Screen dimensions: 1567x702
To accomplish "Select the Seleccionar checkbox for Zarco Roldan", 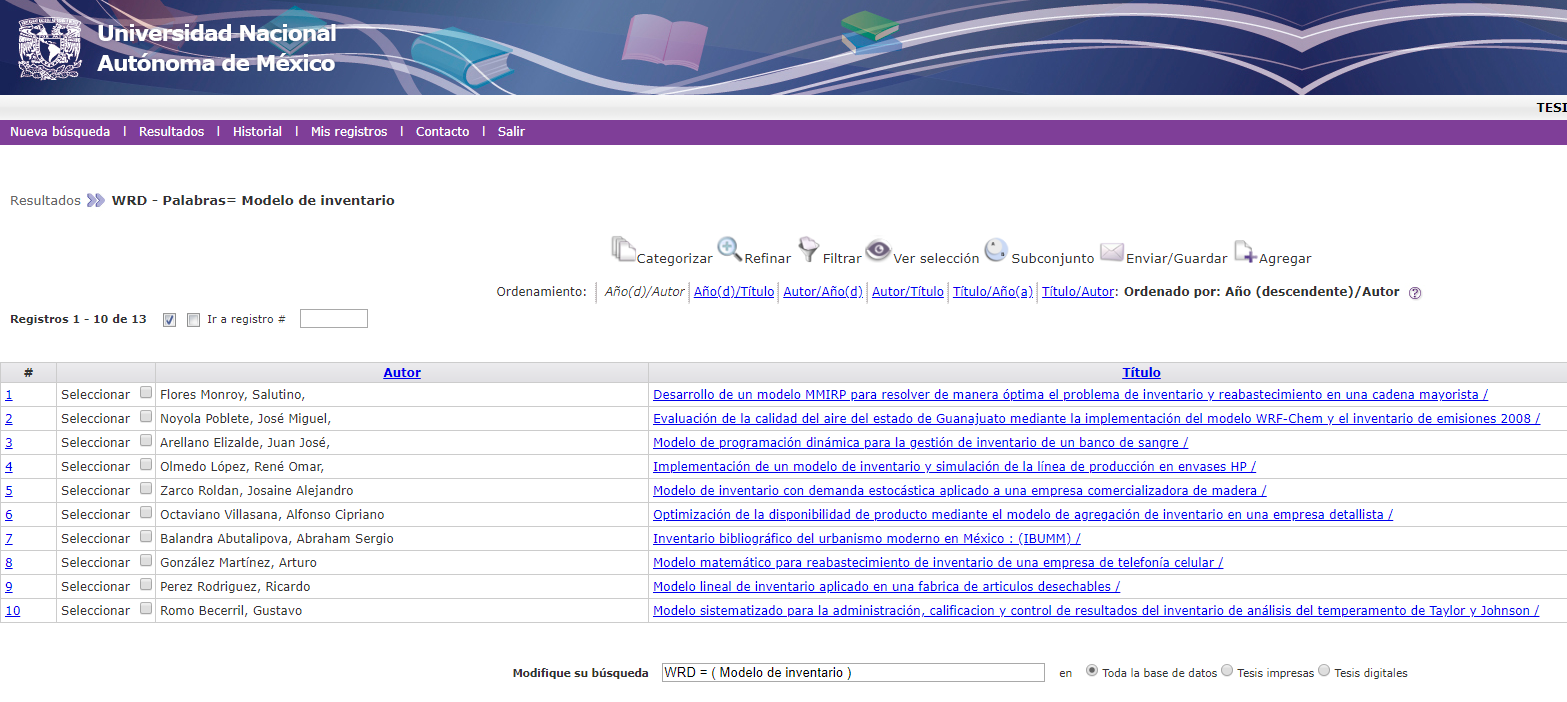I will tap(146, 490).
